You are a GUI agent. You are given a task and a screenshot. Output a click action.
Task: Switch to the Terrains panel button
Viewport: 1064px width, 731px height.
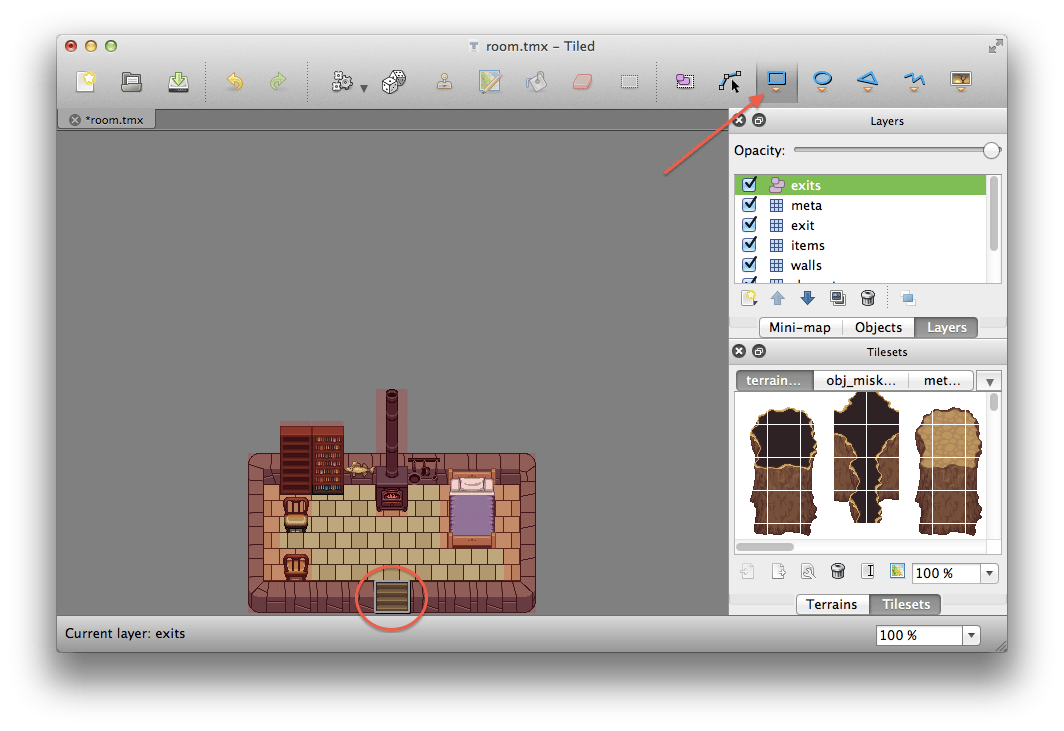click(832, 604)
